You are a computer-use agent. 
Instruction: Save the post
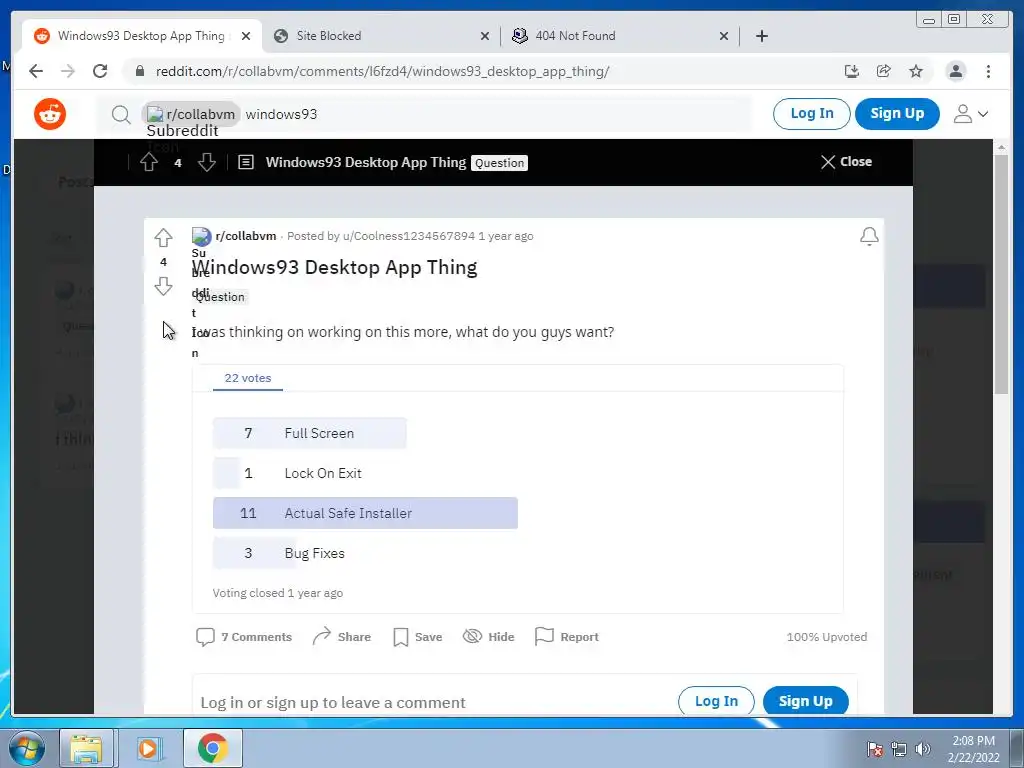pyautogui.click(x=417, y=637)
